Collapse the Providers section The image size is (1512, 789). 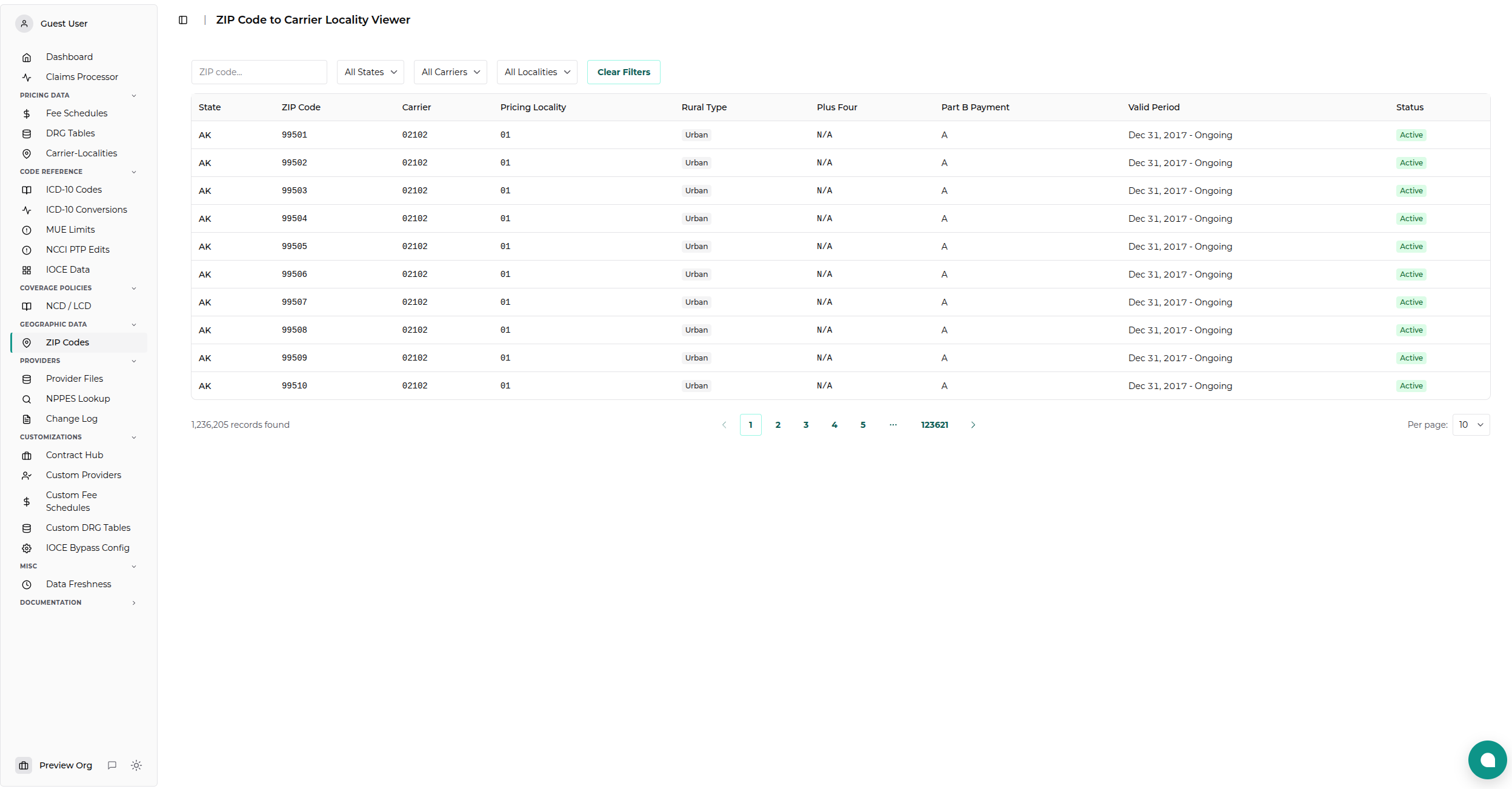coord(134,361)
